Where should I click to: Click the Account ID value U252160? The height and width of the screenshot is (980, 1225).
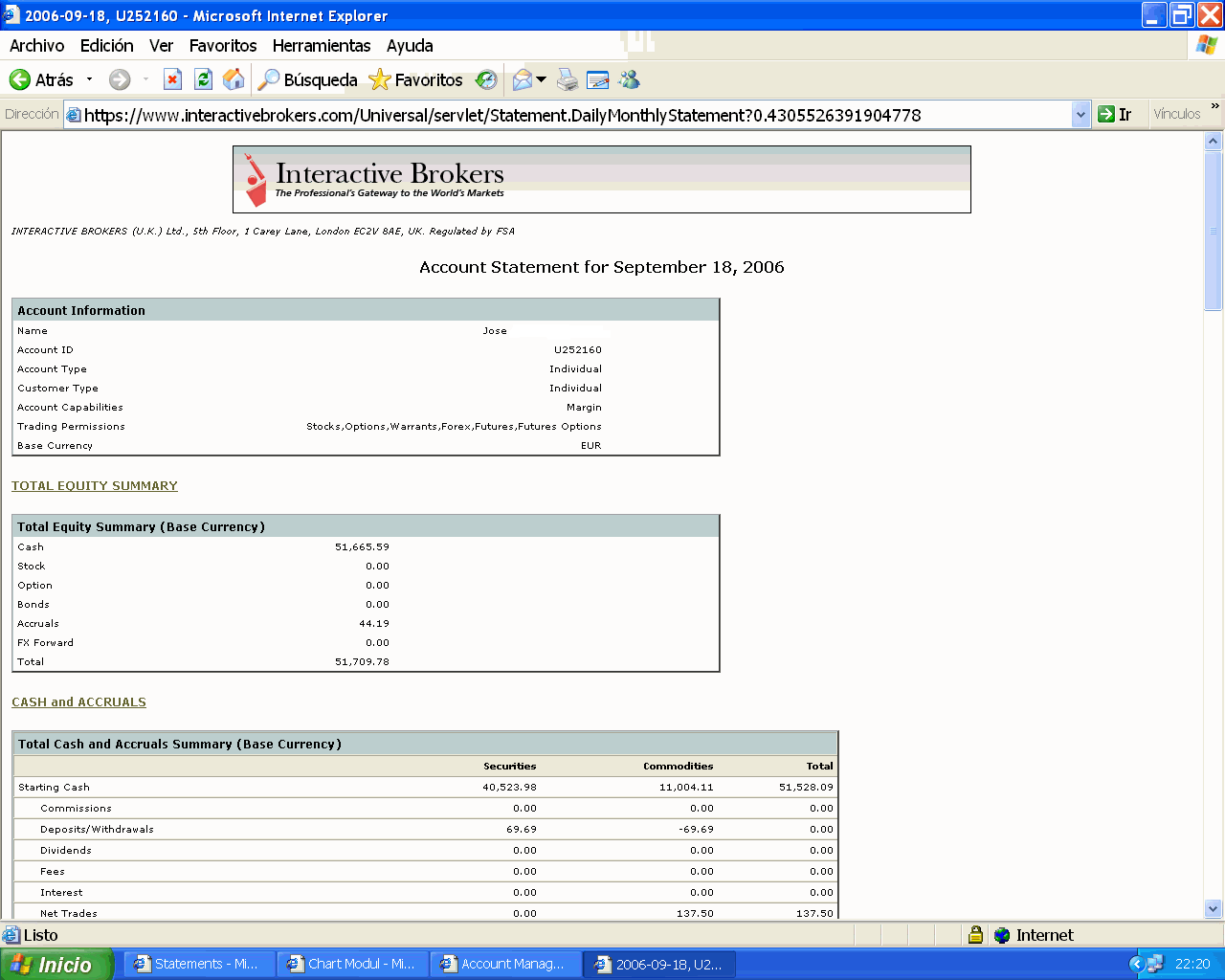tap(578, 350)
